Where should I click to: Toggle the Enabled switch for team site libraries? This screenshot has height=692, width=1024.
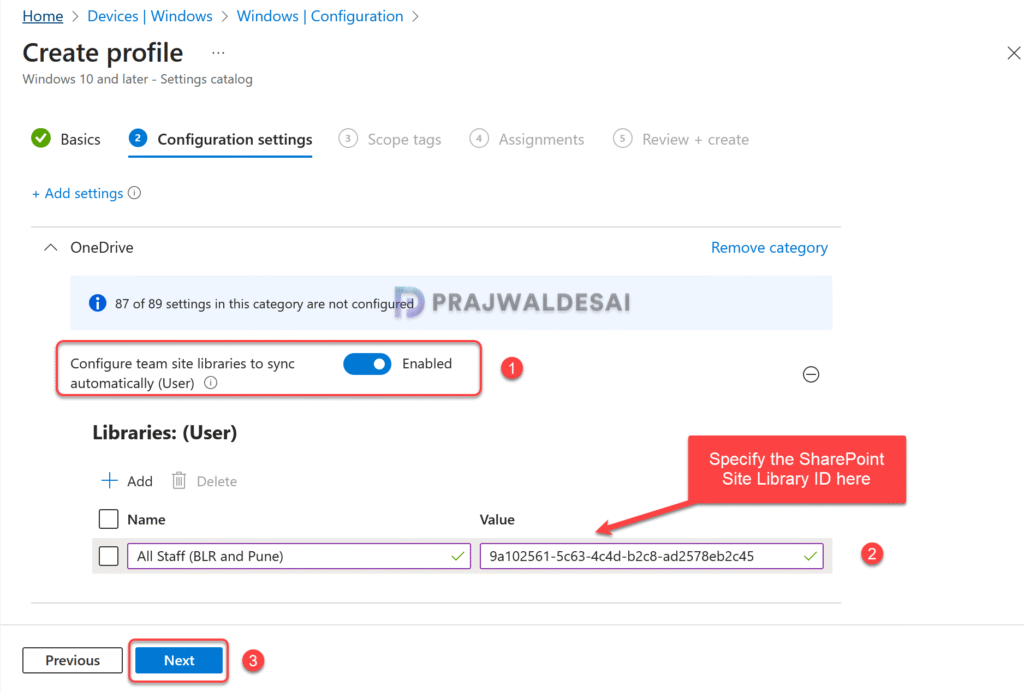pos(367,364)
